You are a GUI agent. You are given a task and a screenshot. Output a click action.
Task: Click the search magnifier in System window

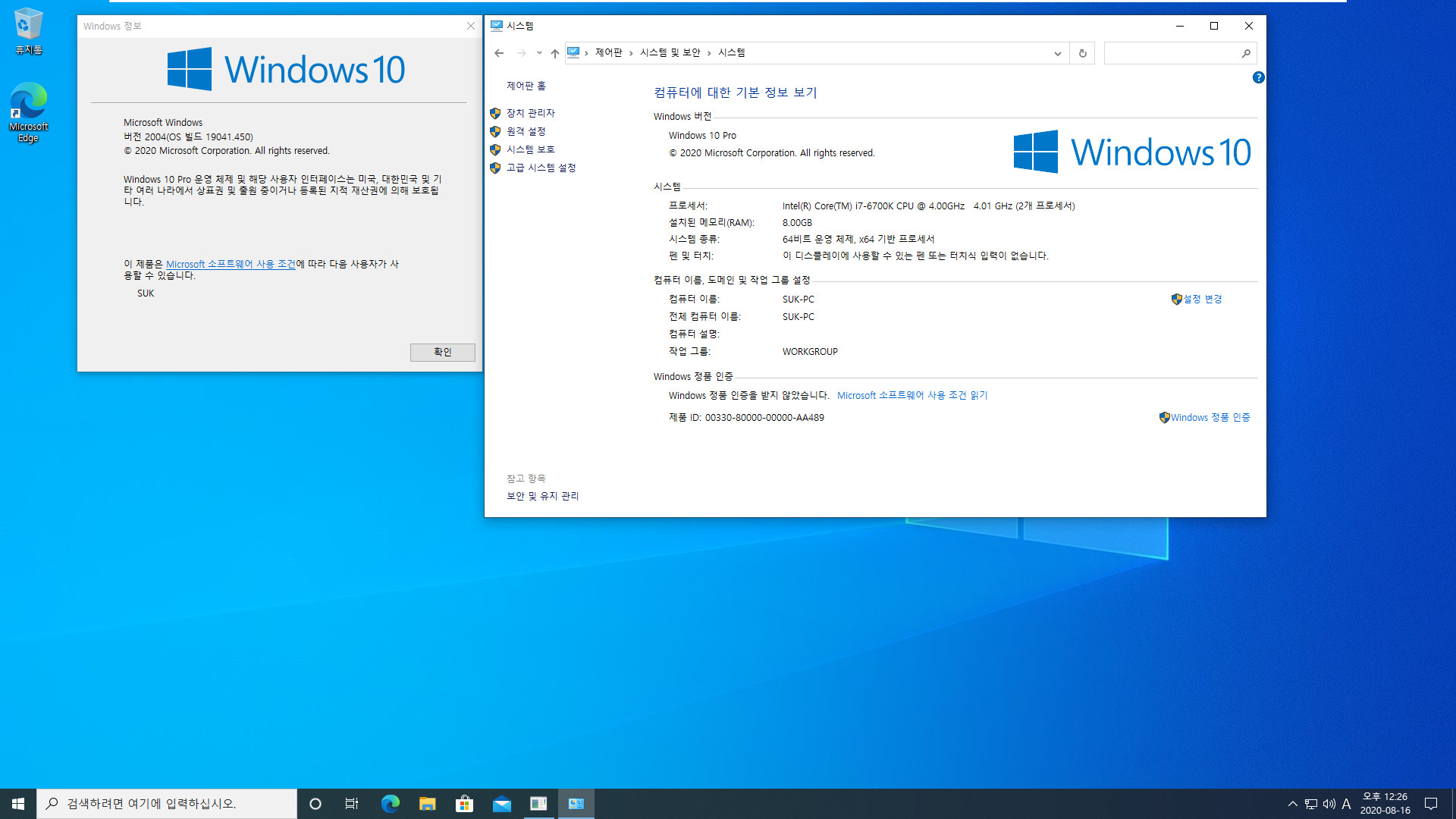pyautogui.click(x=1245, y=53)
